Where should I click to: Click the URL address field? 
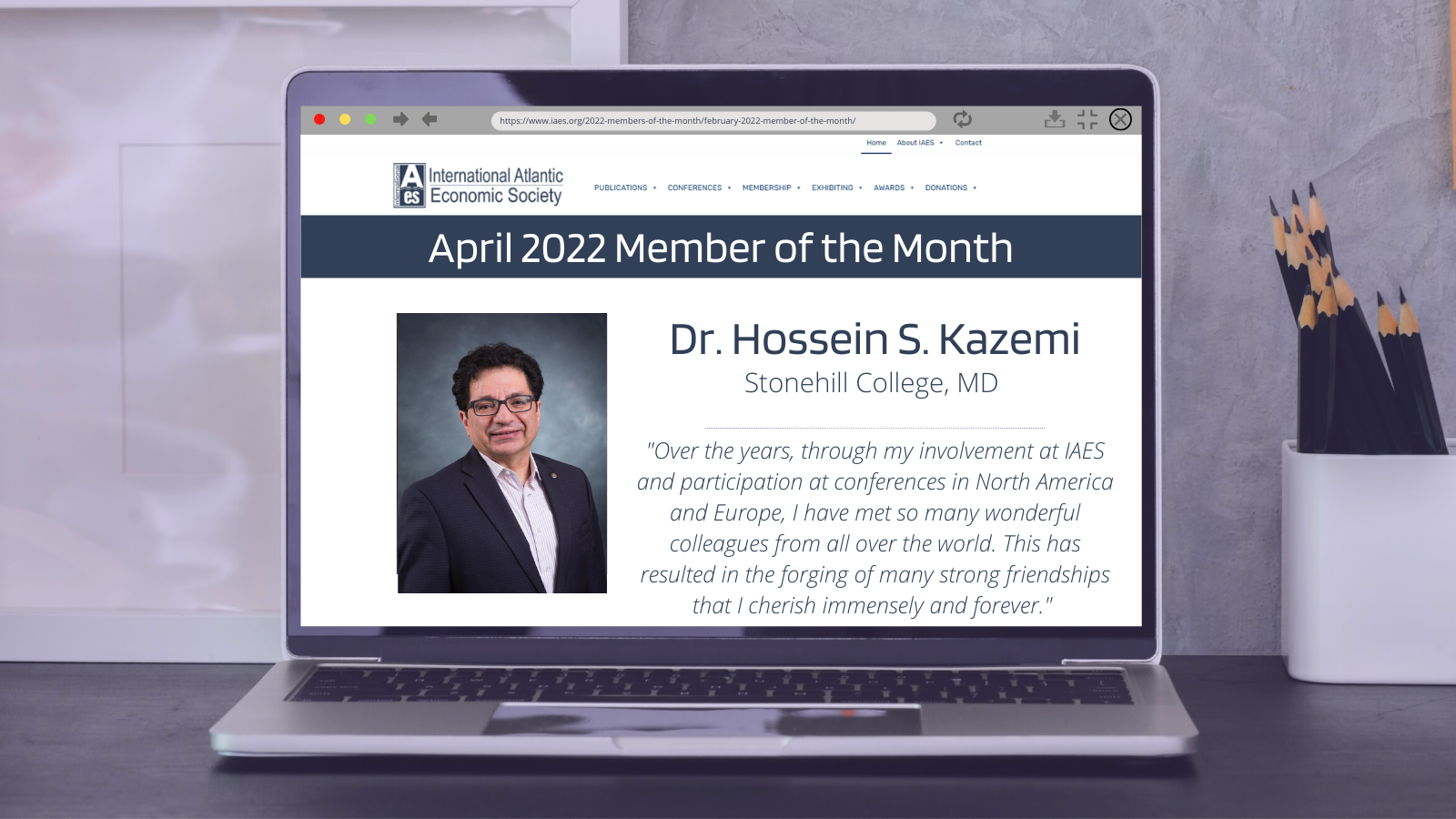713,120
